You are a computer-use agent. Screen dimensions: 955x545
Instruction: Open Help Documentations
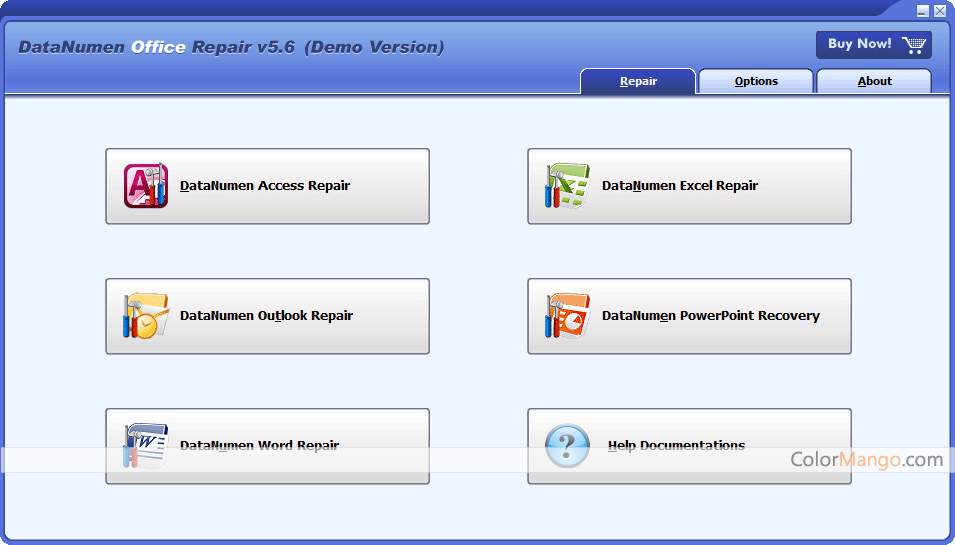tap(689, 446)
